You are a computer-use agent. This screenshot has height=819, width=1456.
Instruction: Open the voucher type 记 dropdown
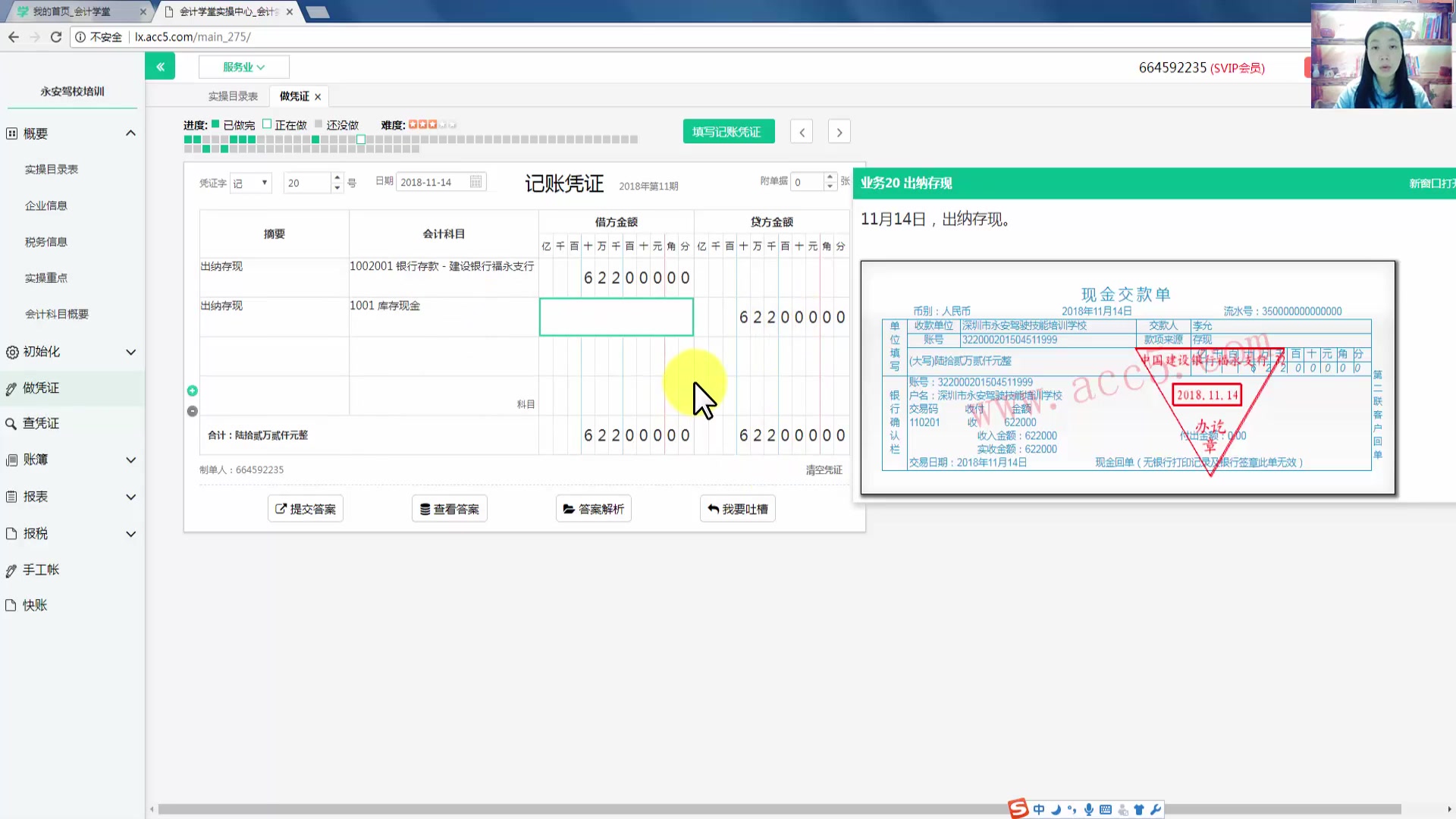tap(250, 182)
